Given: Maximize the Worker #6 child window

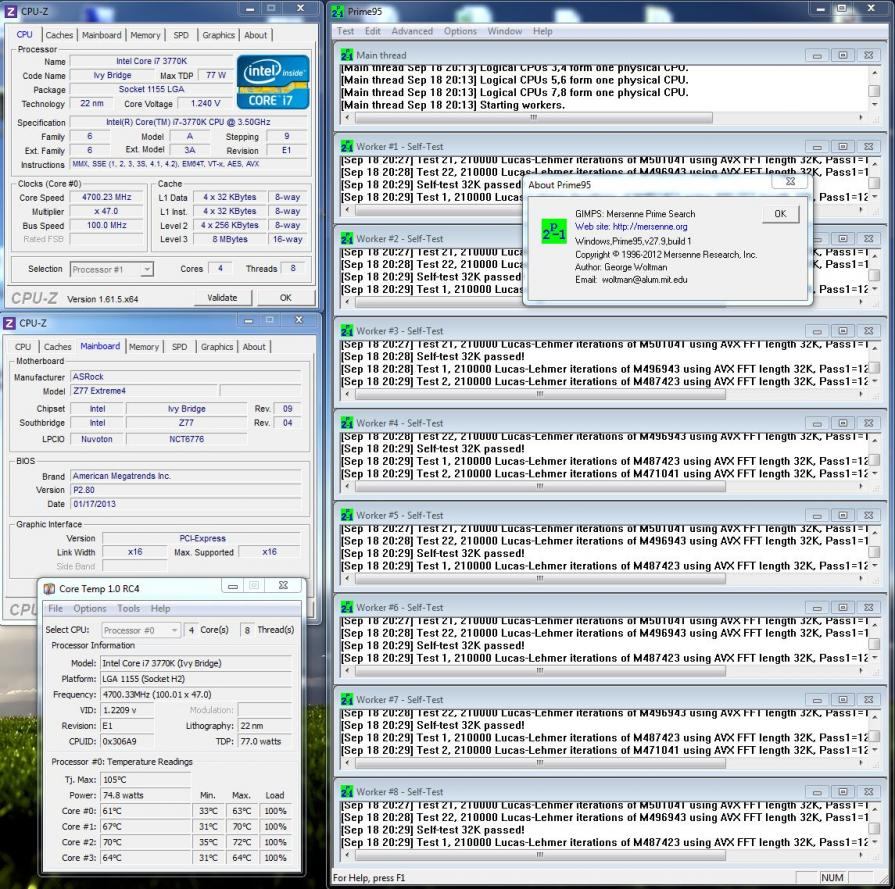Looking at the screenshot, I should click(x=842, y=608).
